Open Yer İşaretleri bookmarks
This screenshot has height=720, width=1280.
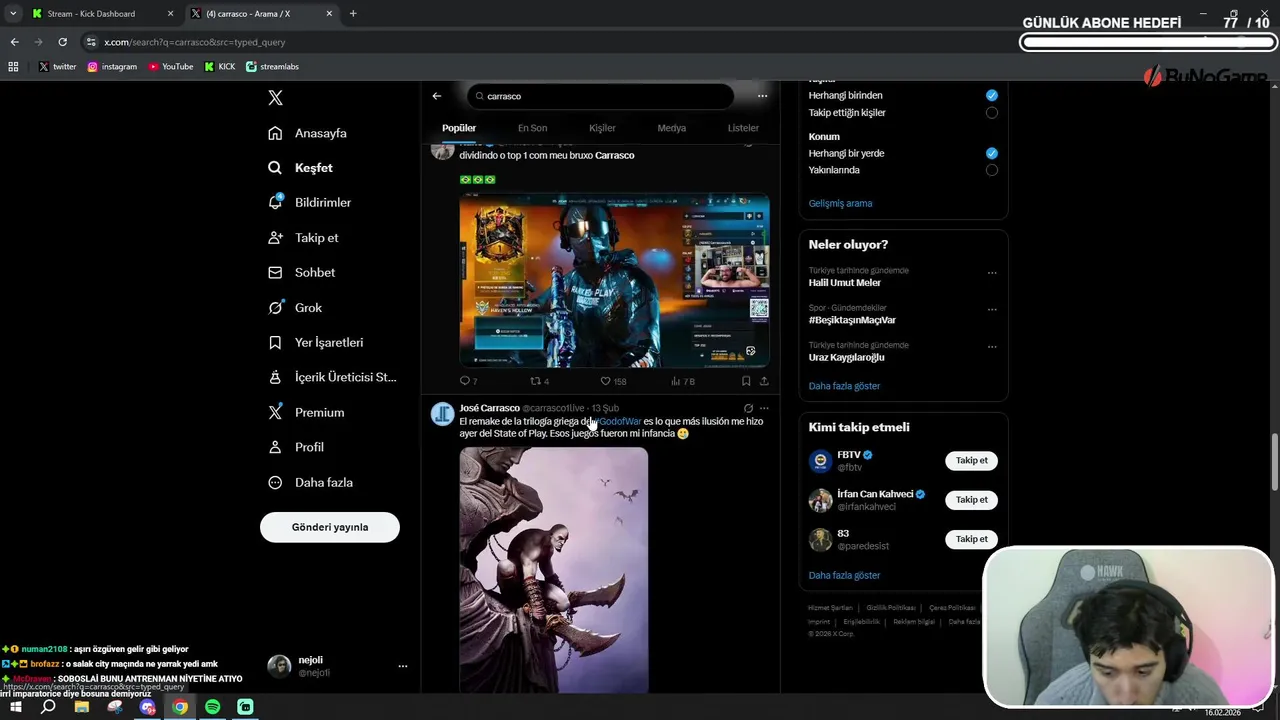[x=316, y=342]
